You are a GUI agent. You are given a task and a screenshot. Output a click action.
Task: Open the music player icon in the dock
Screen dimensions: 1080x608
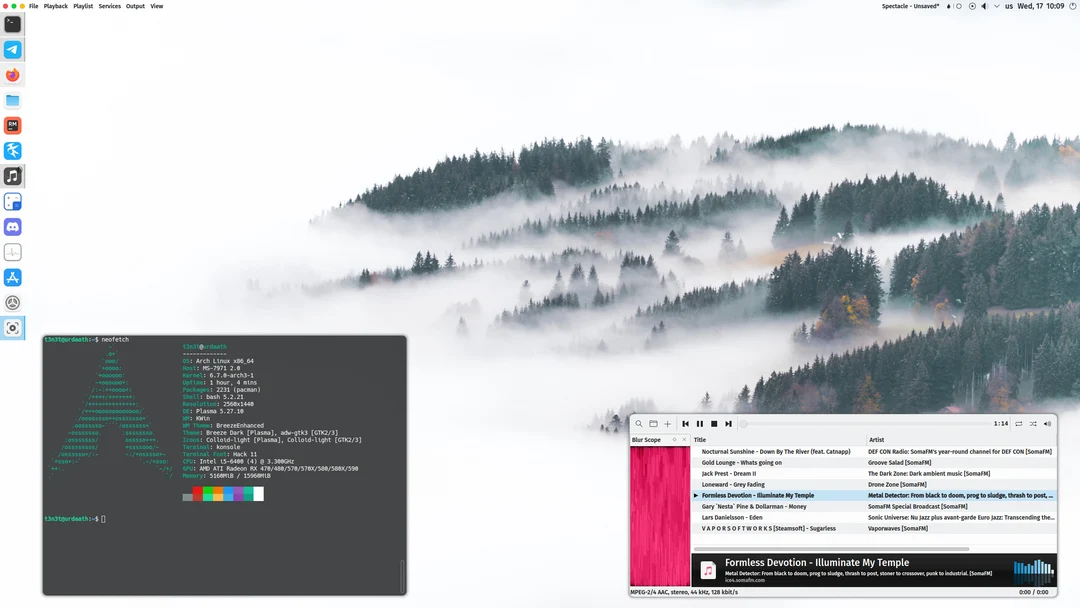click(x=12, y=176)
